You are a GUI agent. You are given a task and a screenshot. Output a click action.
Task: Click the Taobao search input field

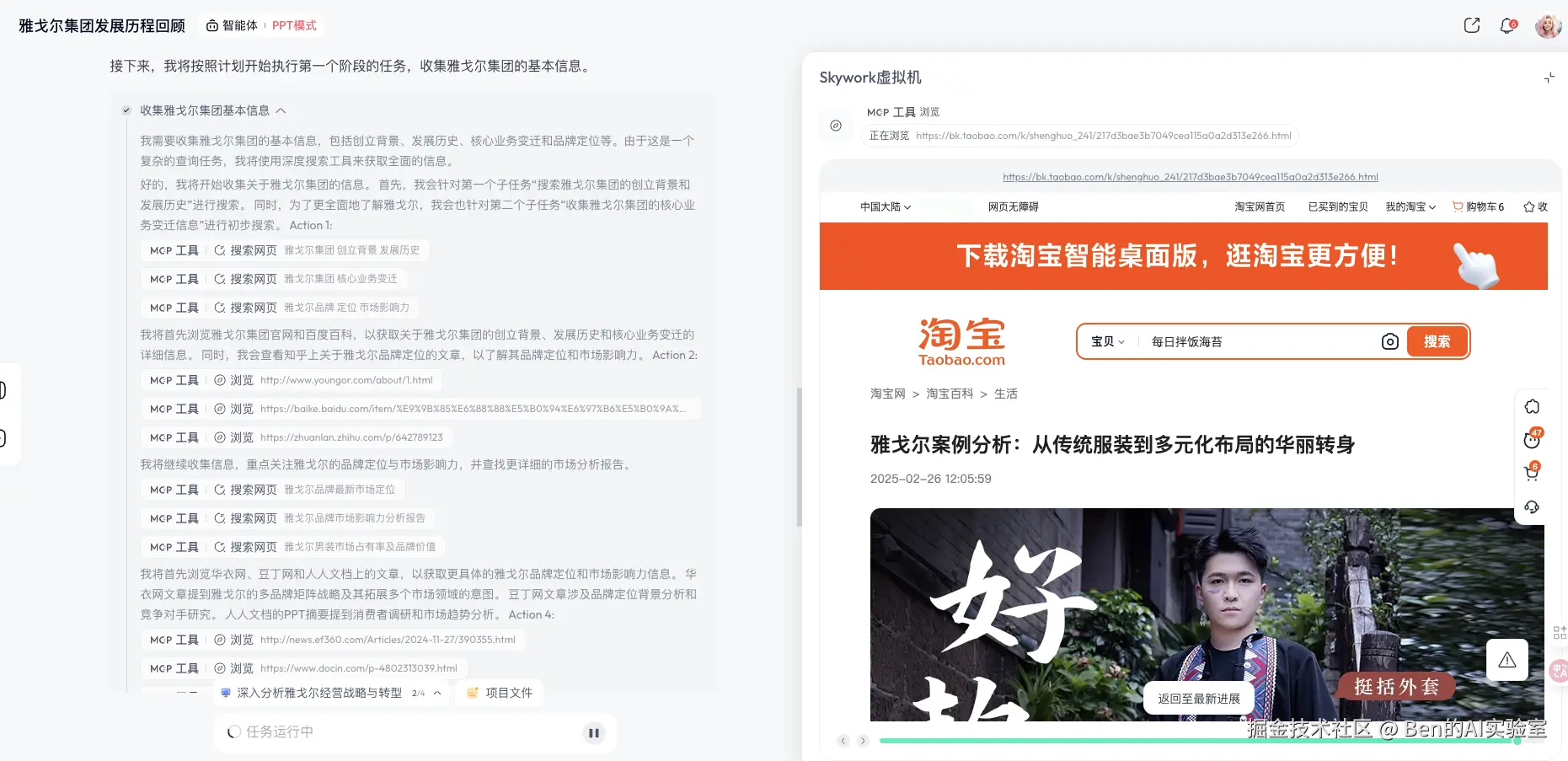(x=1259, y=341)
